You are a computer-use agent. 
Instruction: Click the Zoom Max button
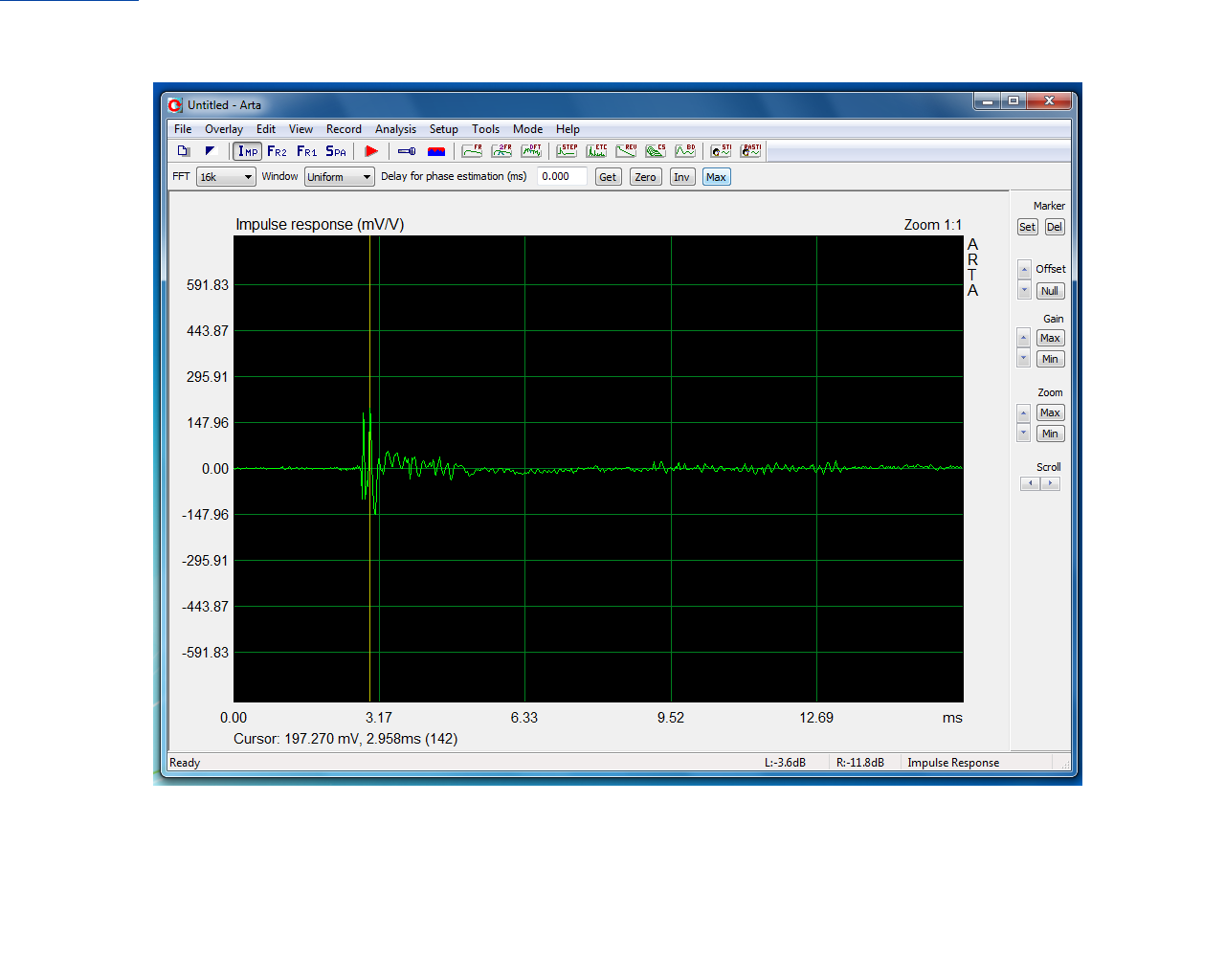coord(1050,412)
